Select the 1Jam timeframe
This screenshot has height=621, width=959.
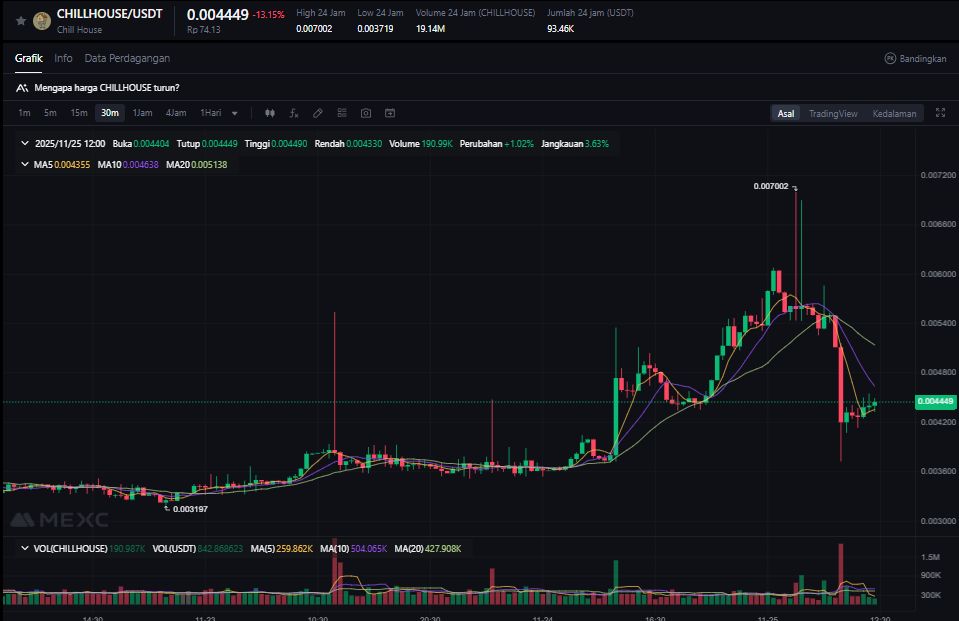tap(142, 113)
